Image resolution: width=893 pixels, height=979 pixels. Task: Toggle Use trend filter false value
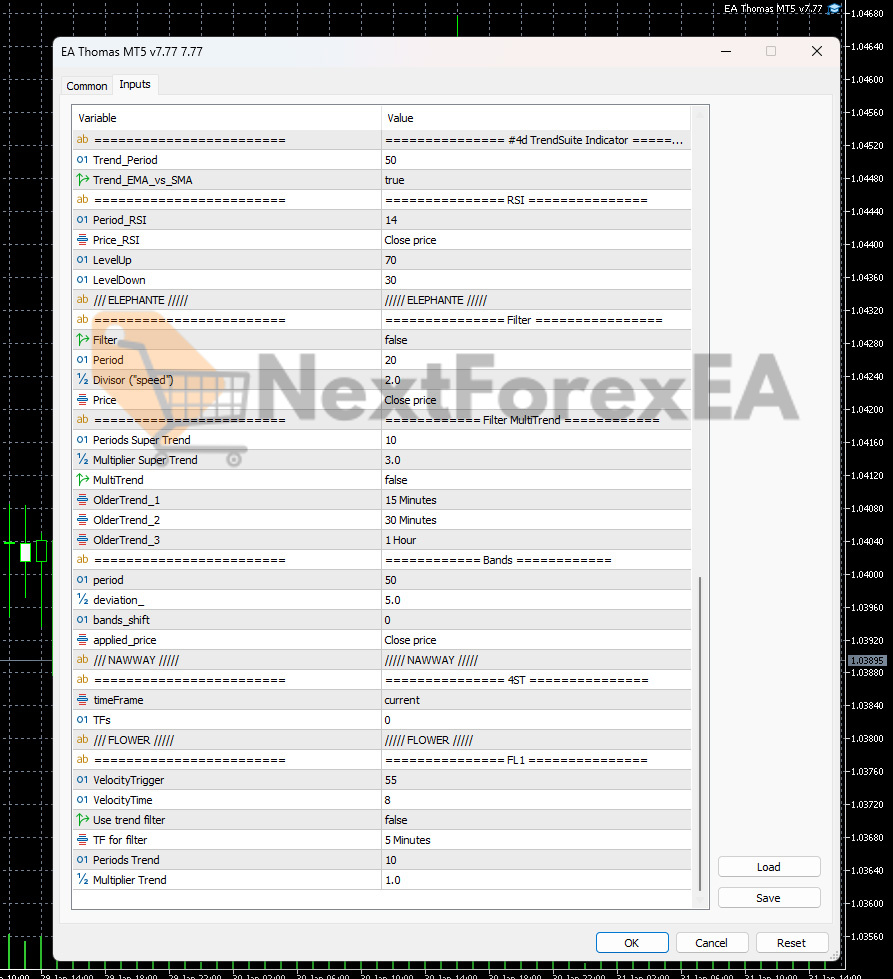(535, 820)
